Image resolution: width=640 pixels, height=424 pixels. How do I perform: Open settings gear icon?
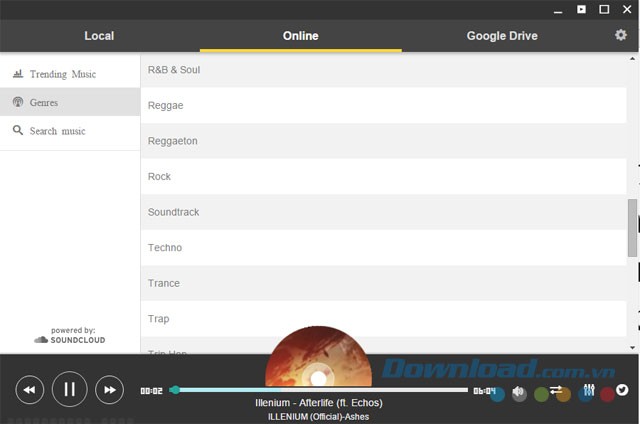click(621, 35)
